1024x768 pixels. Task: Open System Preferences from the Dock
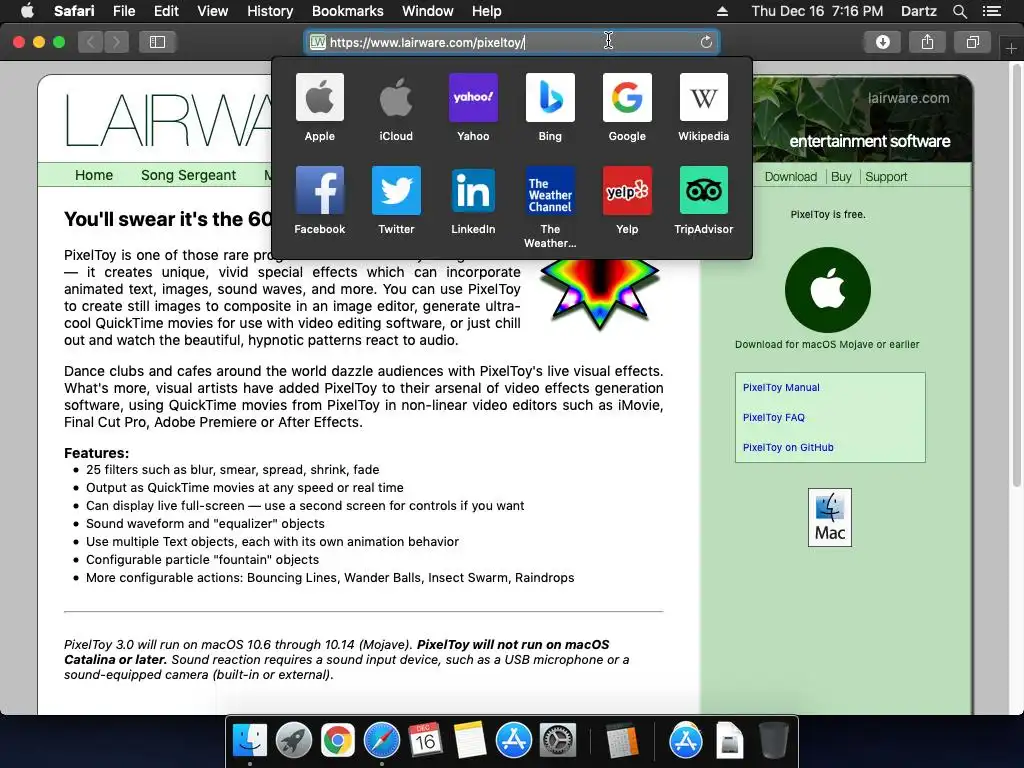pyautogui.click(x=558, y=741)
